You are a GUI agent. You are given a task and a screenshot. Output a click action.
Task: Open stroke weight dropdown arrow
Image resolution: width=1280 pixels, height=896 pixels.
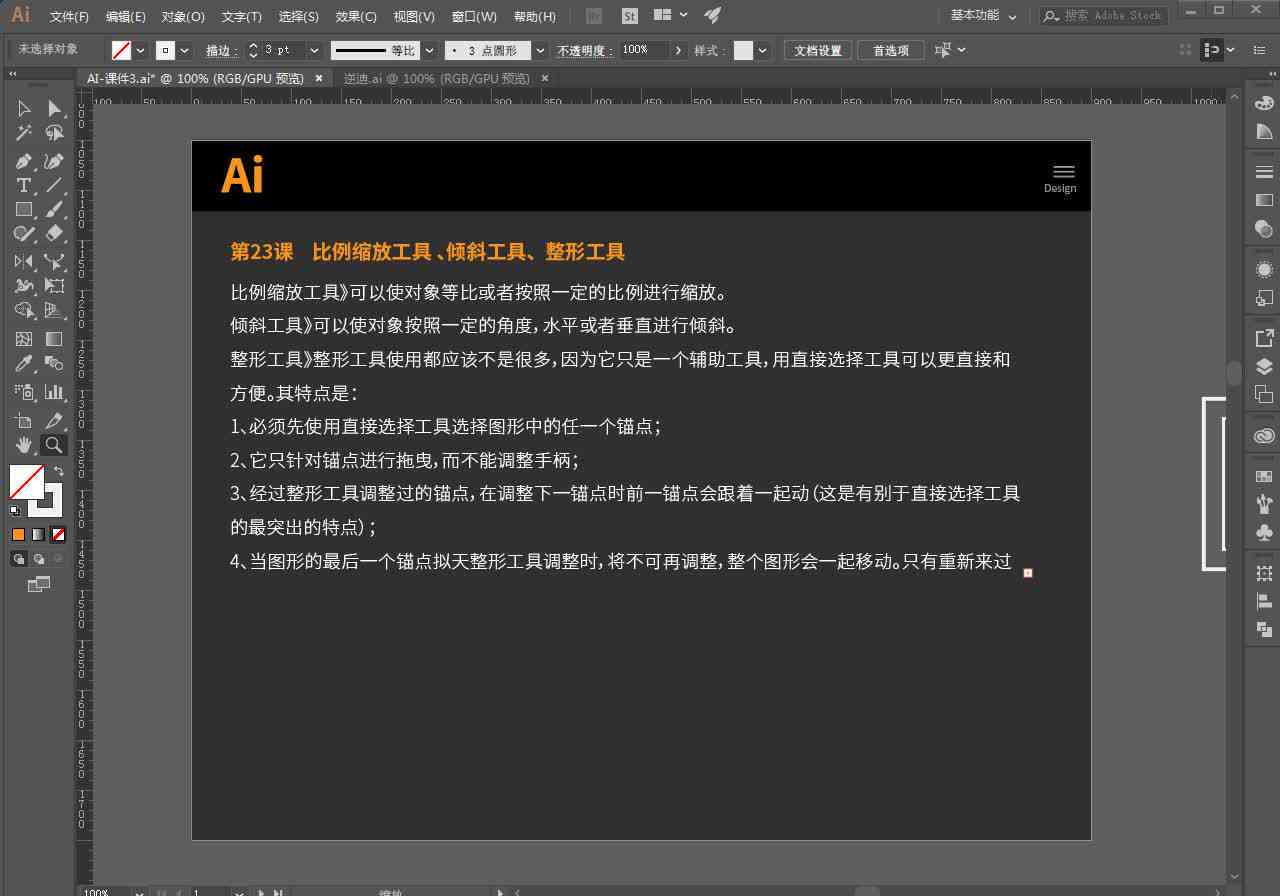click(x=314, y=50)
